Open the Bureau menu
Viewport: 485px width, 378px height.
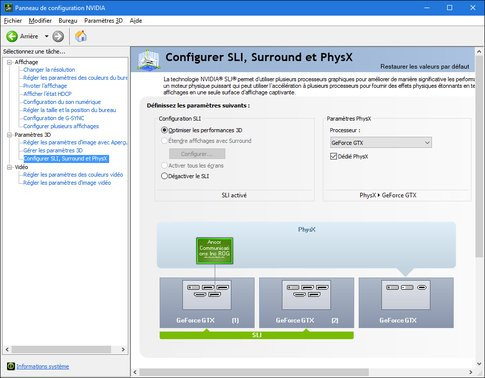(68, 21)
